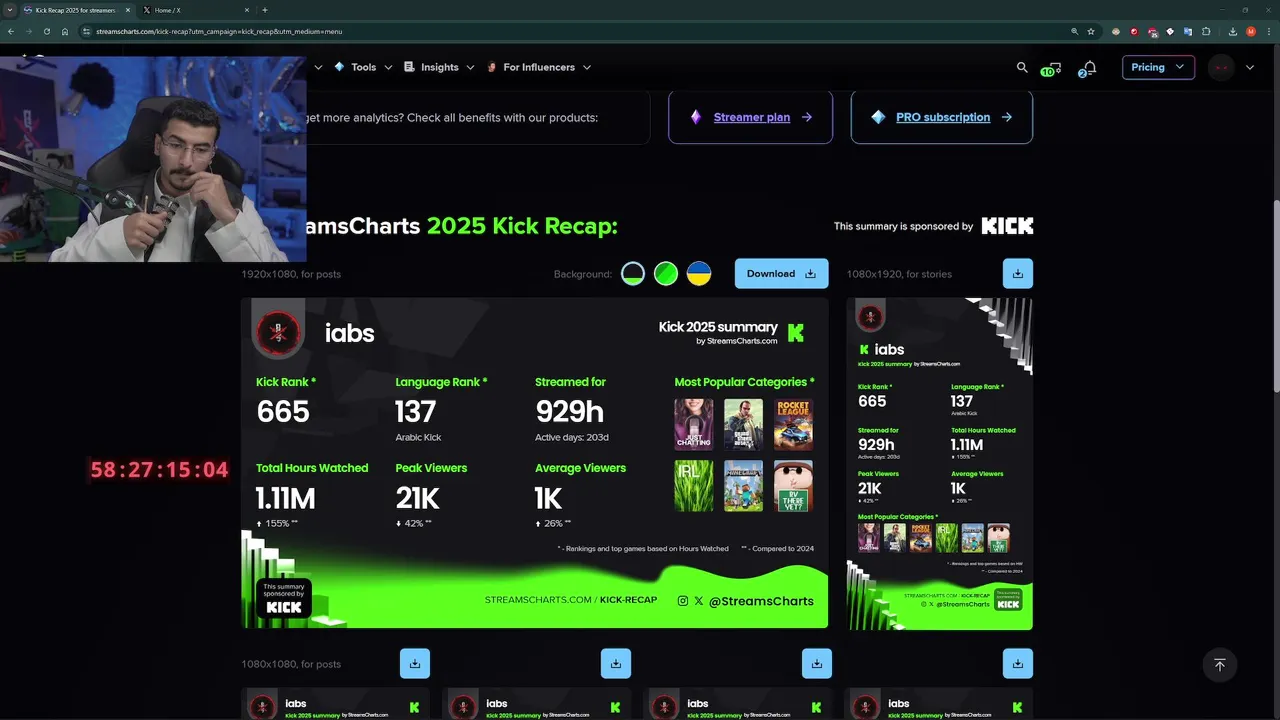1280x720 pixels.
Task: Switch to the Home / X tab
Action: (x=196, y=10)
